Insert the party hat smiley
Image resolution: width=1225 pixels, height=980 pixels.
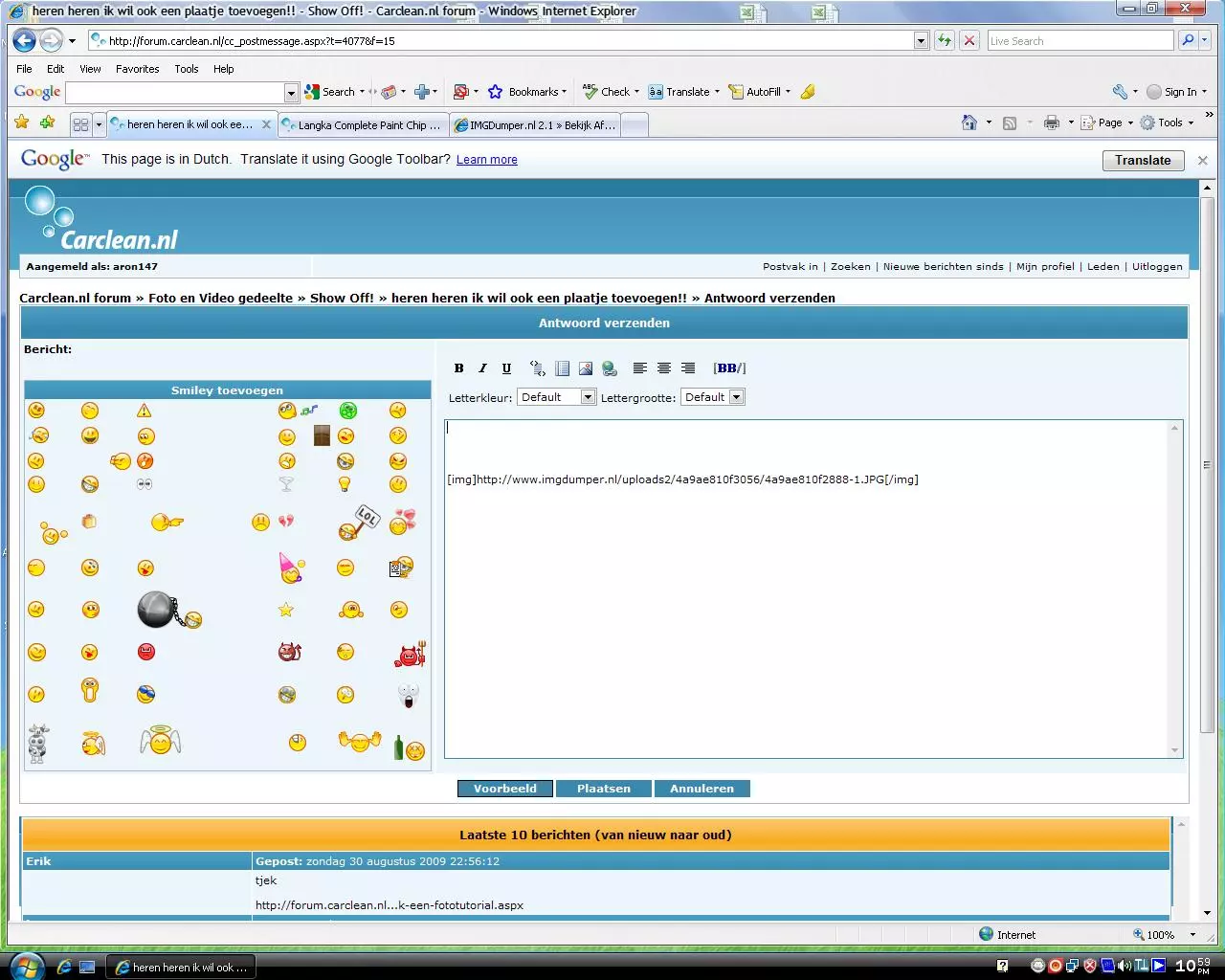[291, 568]
